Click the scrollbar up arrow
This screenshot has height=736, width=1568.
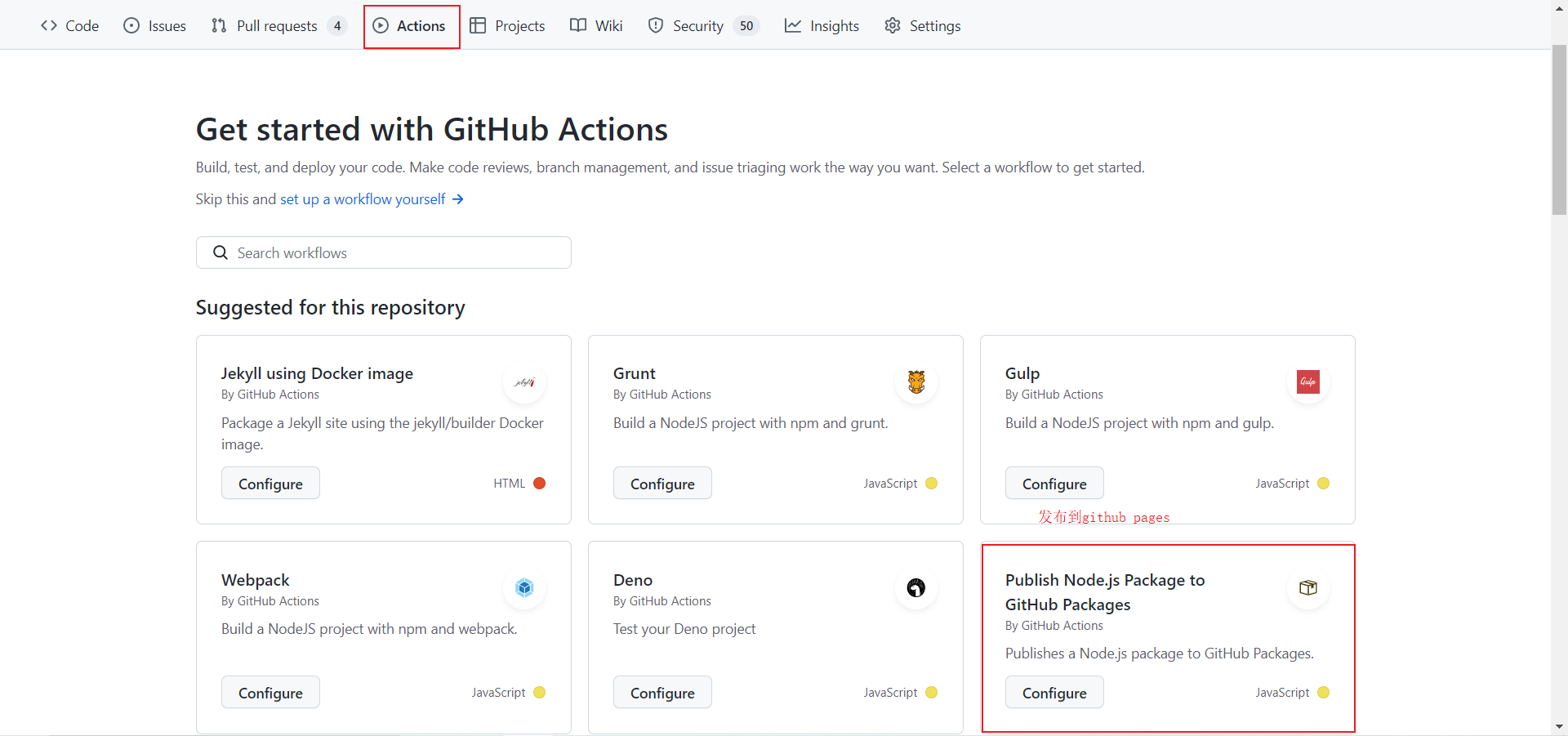pos(1559,7)
